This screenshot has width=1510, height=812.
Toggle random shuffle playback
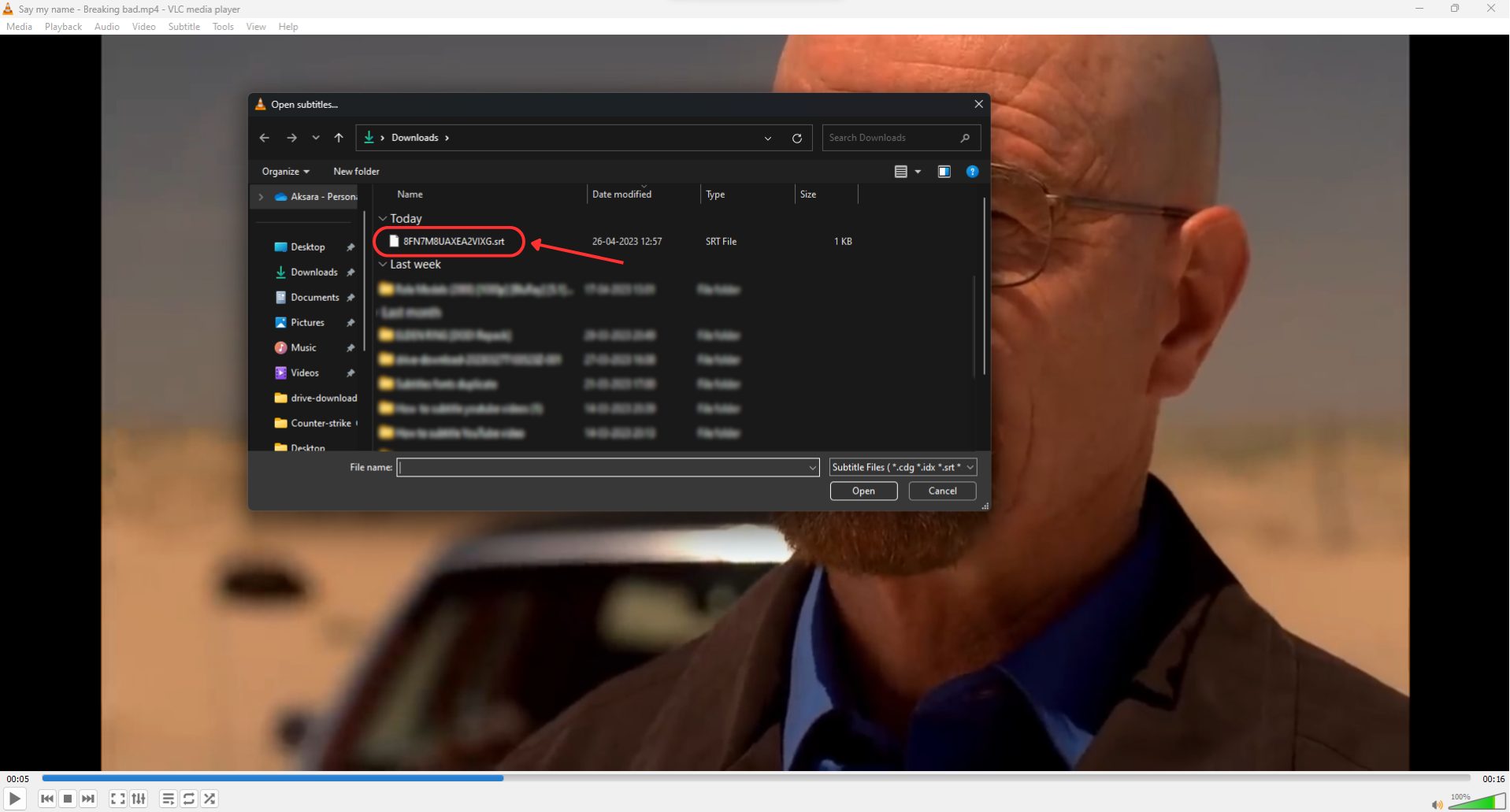(210, 799)
